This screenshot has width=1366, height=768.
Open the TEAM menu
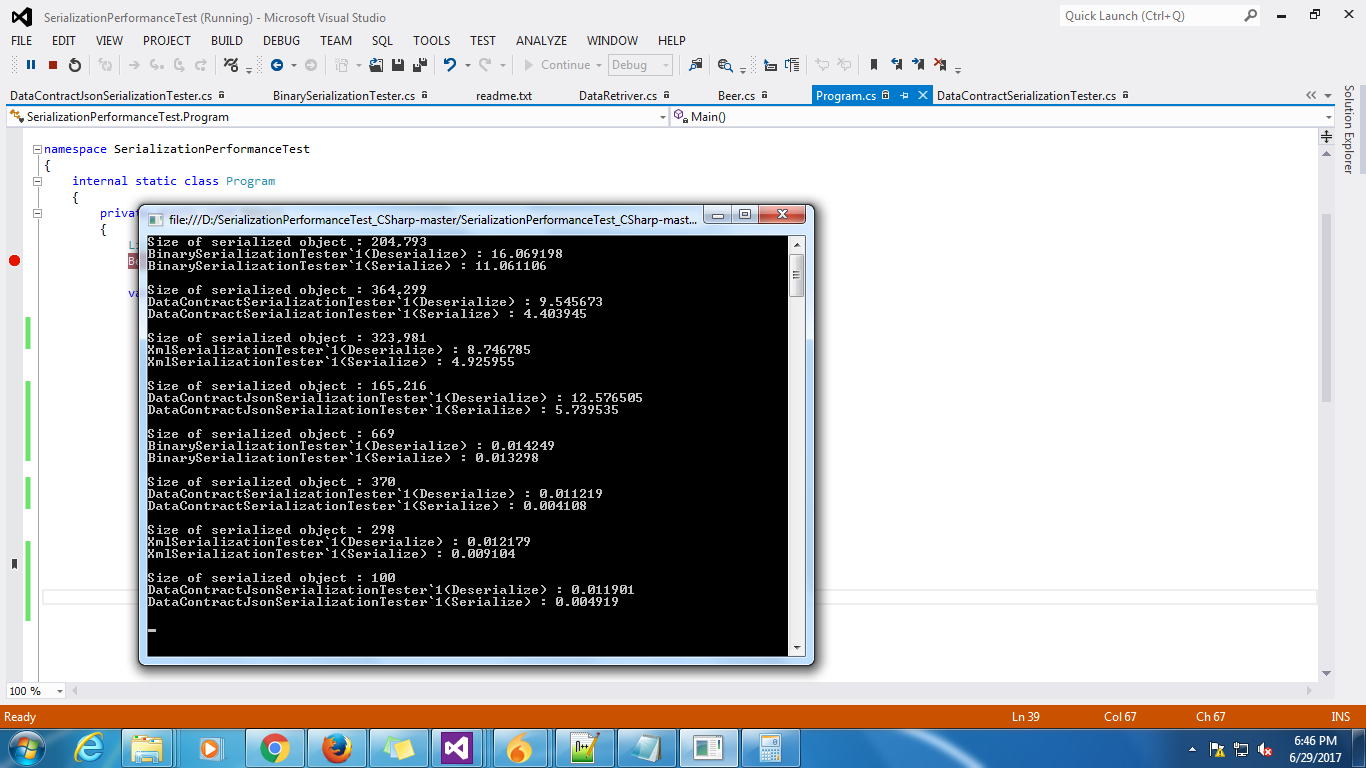point(336,41)
